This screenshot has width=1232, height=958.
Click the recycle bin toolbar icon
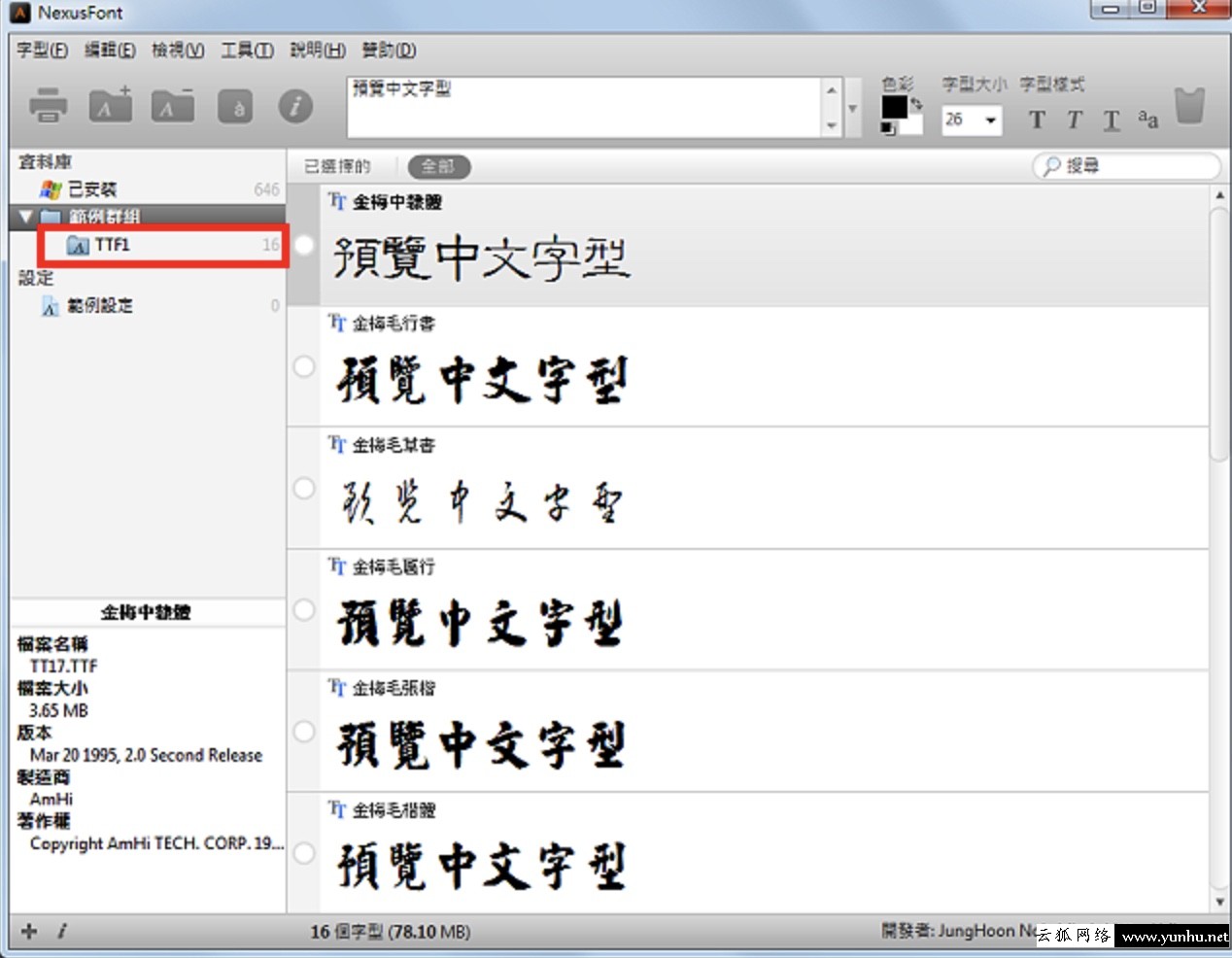point(1189,105)
